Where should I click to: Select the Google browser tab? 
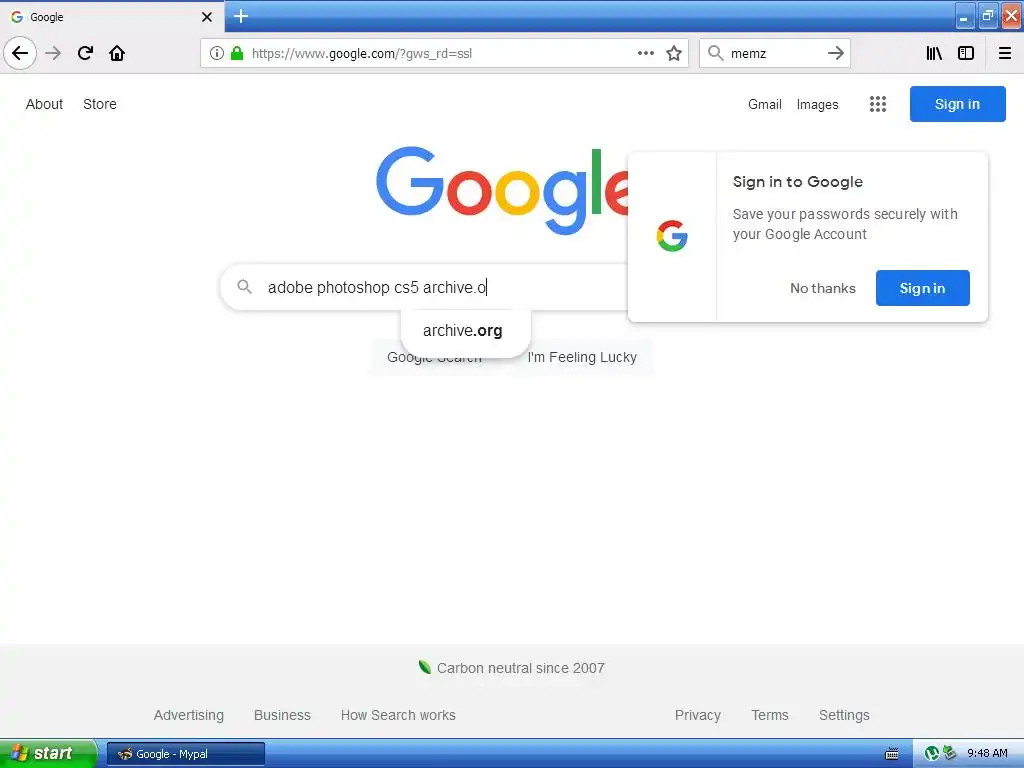[111, 17]
